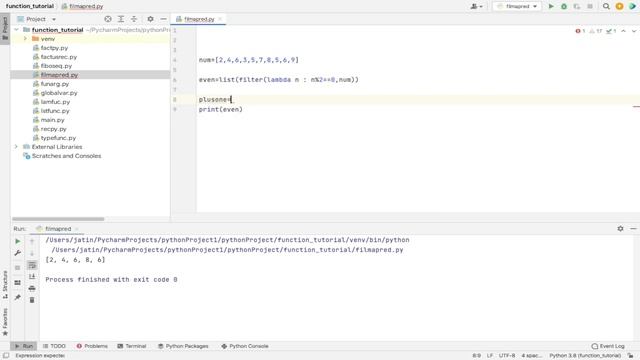
Task: Hide the Run tool window
Action: point(633,229)
